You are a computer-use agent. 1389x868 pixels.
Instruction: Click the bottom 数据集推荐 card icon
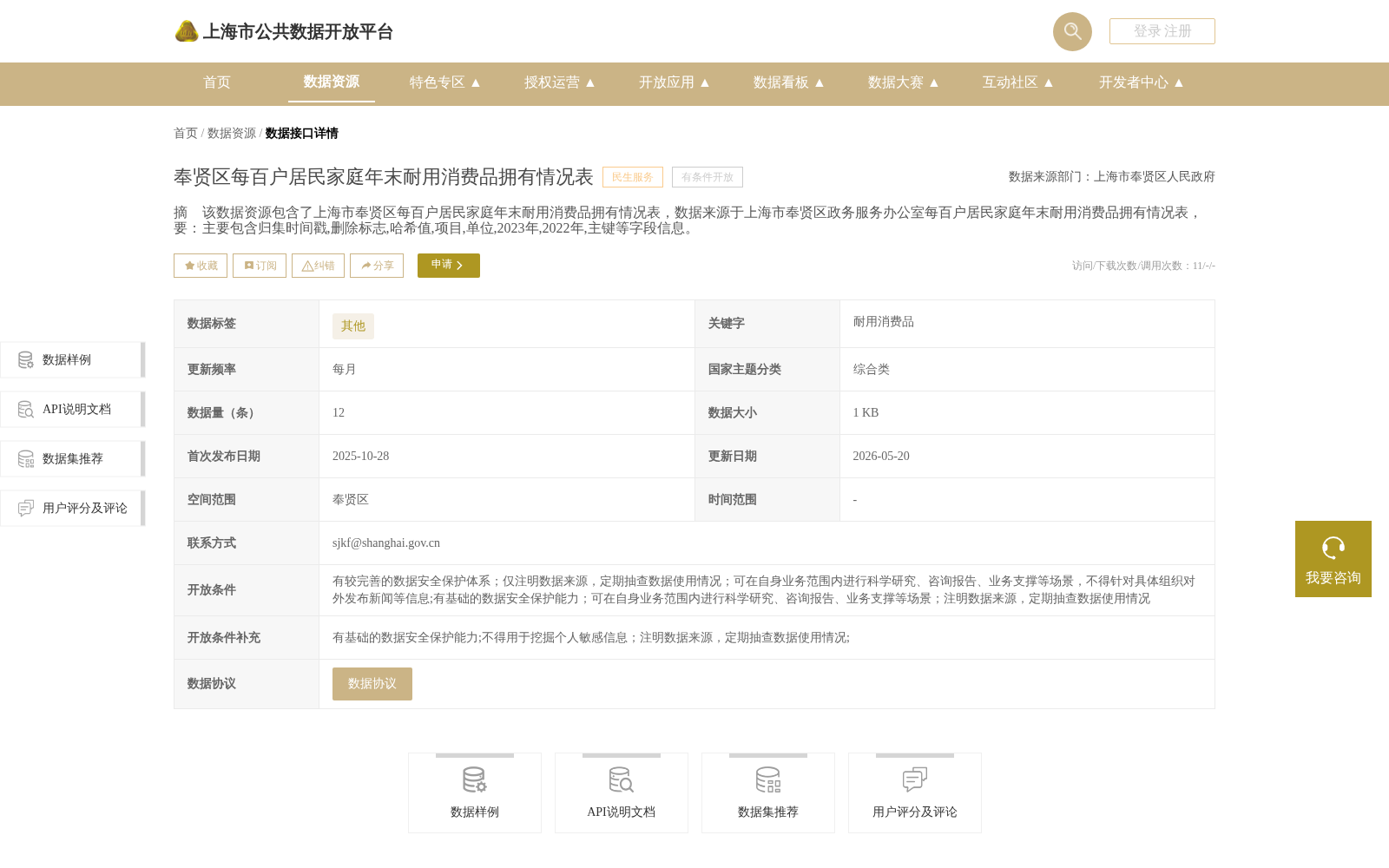(x=768, y=780)
